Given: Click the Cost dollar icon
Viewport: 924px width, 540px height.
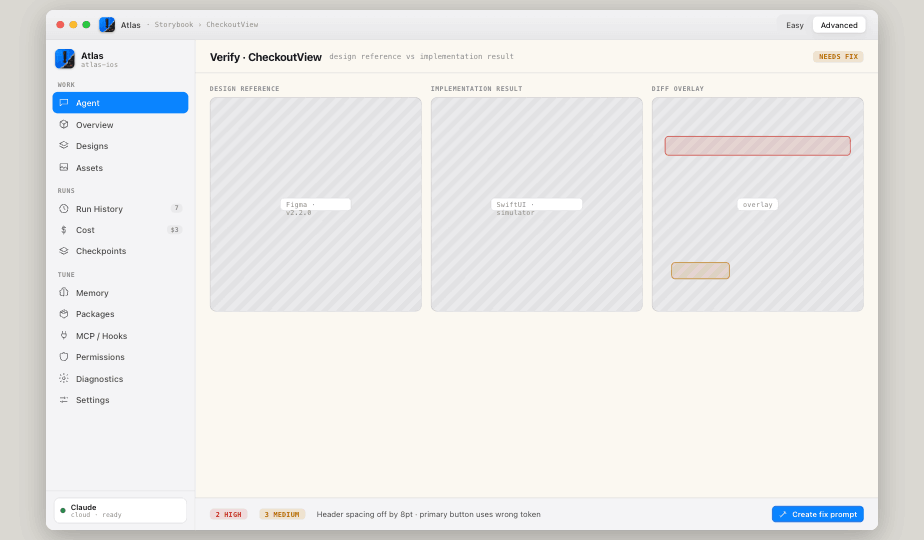Looking at the screenshot, I should [64, 230].
